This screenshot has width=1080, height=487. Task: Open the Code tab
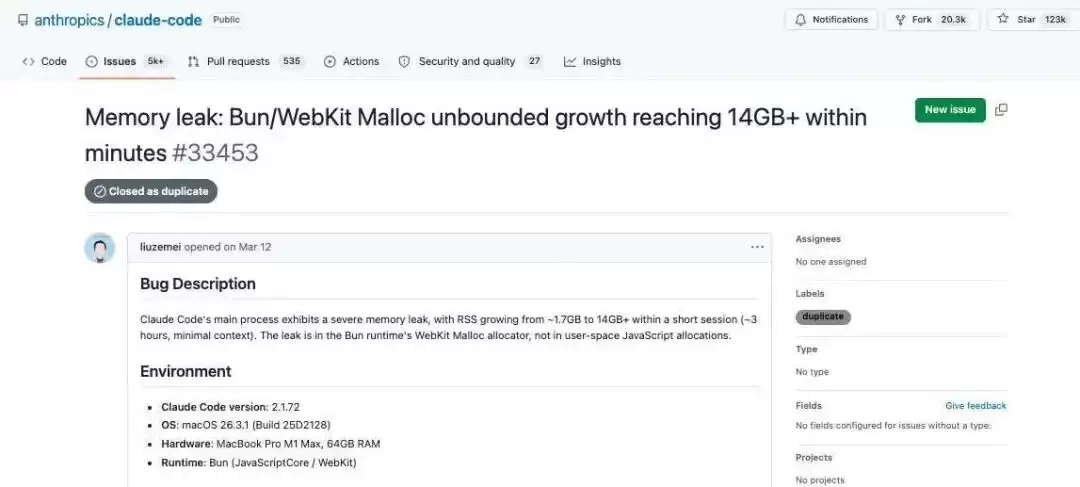coord(45,61)
